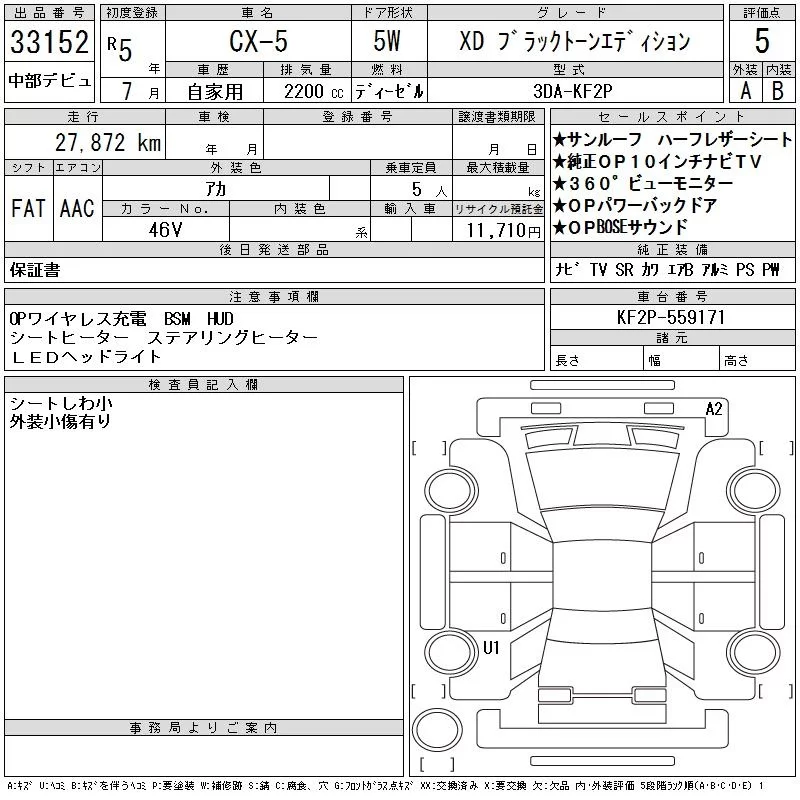The image size is (800, 800).
Task: Select the 保証書 entry
Action: (x=35, y=270)
